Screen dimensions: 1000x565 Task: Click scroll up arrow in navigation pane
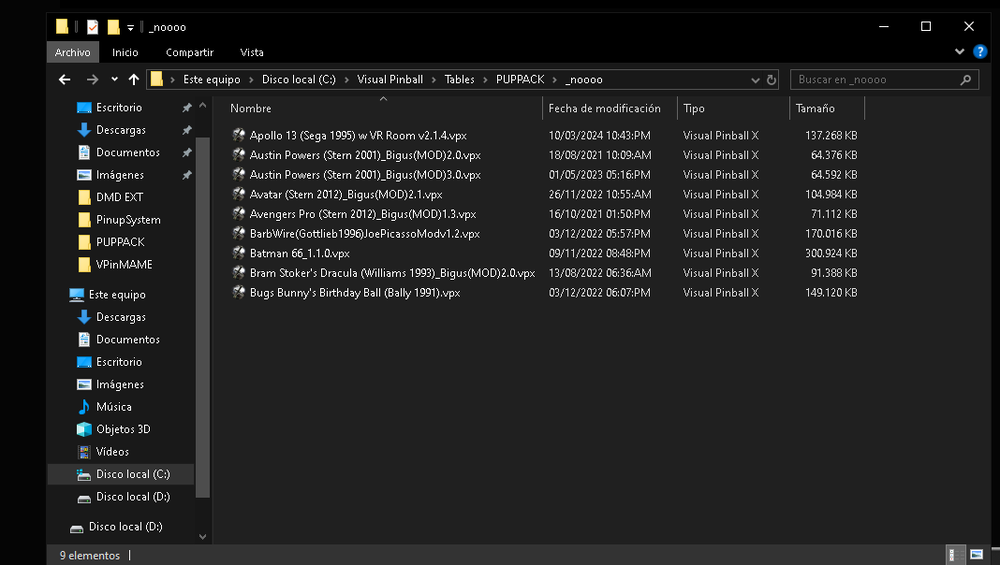point(203,106)
